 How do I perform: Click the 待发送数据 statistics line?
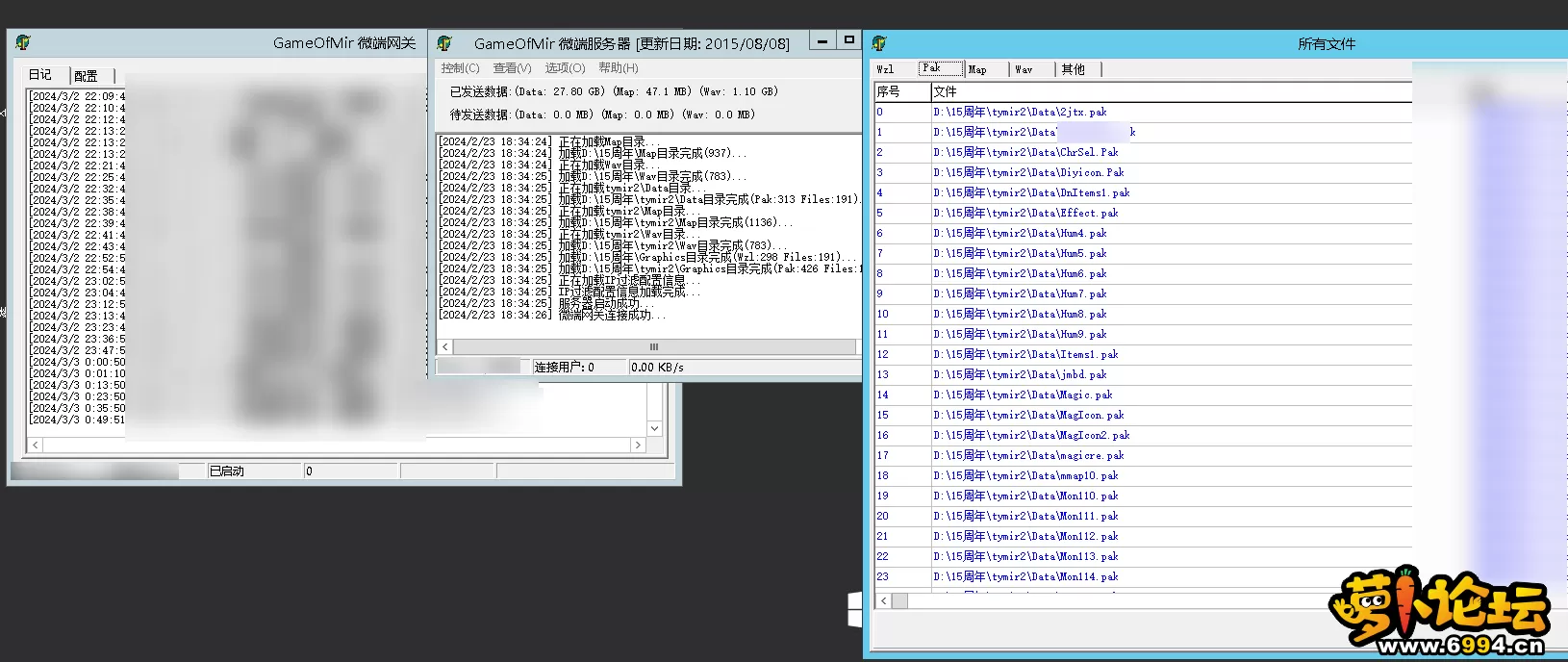[x=602, y=115]
